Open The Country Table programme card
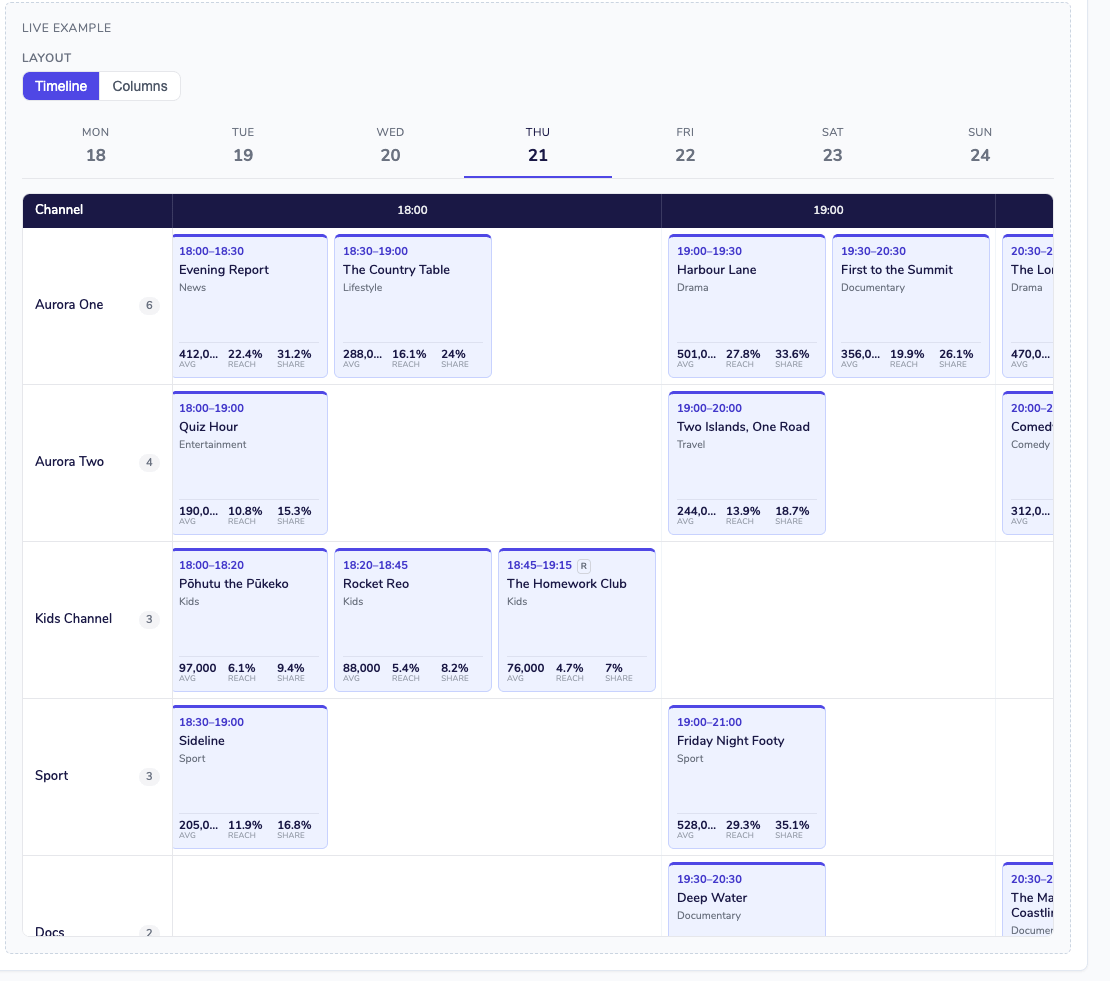The height and width of the screenshot is (981, 1110). tap(413, 306)
